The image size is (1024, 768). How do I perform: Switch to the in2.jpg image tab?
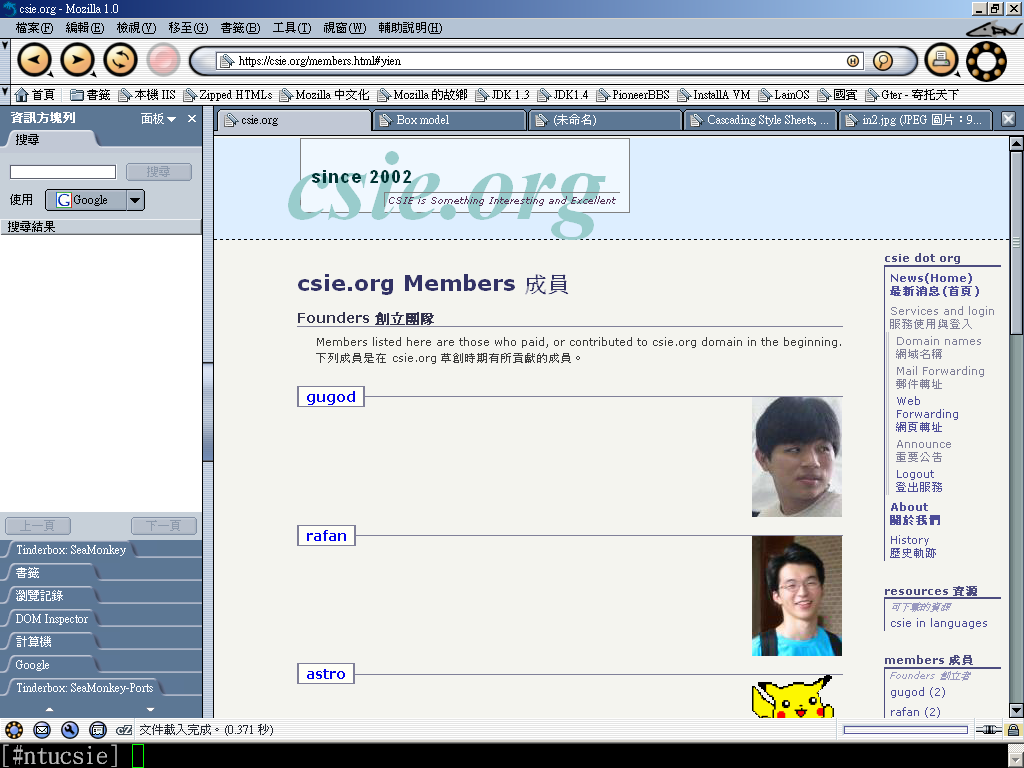click(916, 120)
